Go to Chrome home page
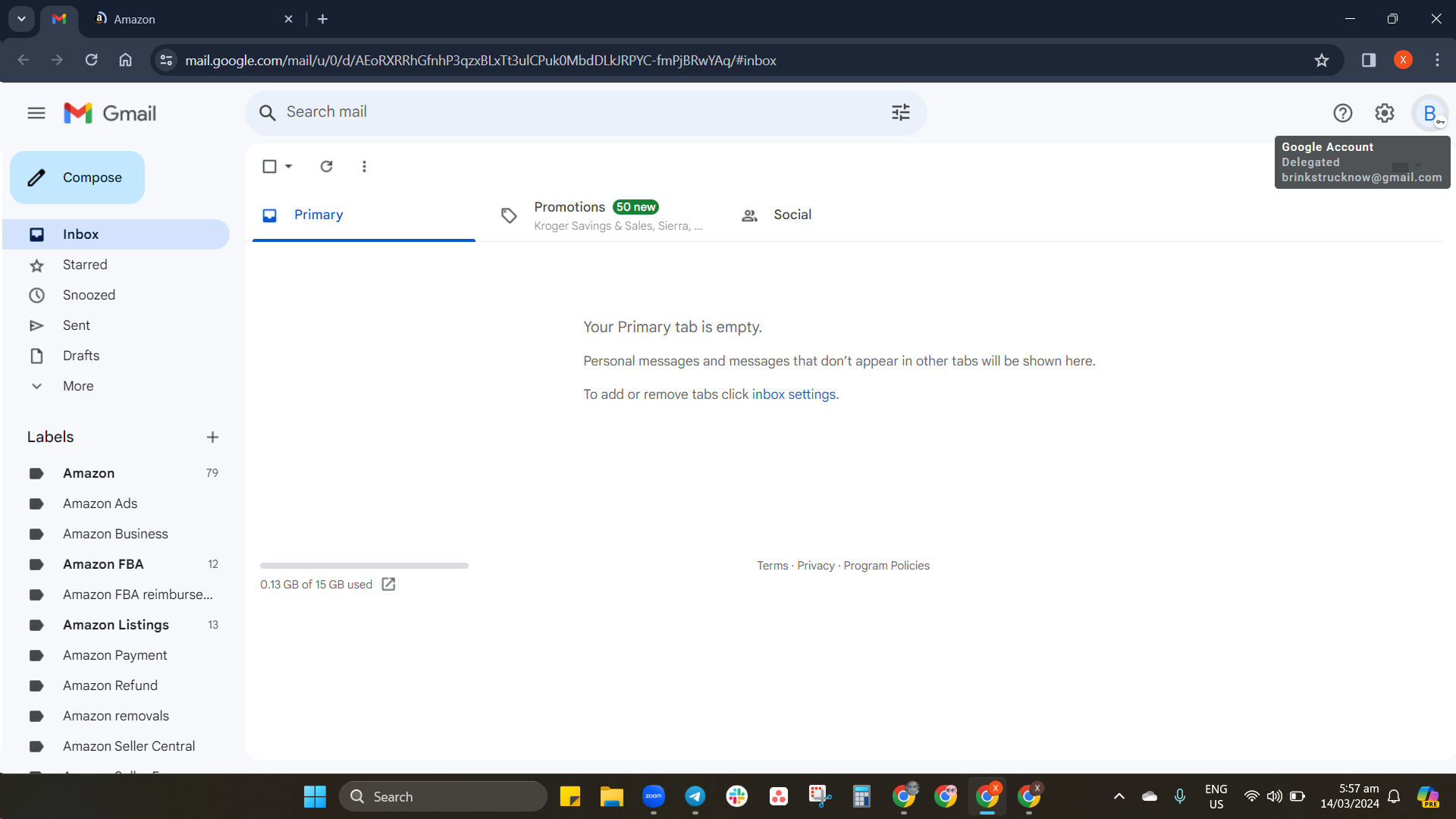The height and width of the screenshot is (819, 1456). point(126,60)
